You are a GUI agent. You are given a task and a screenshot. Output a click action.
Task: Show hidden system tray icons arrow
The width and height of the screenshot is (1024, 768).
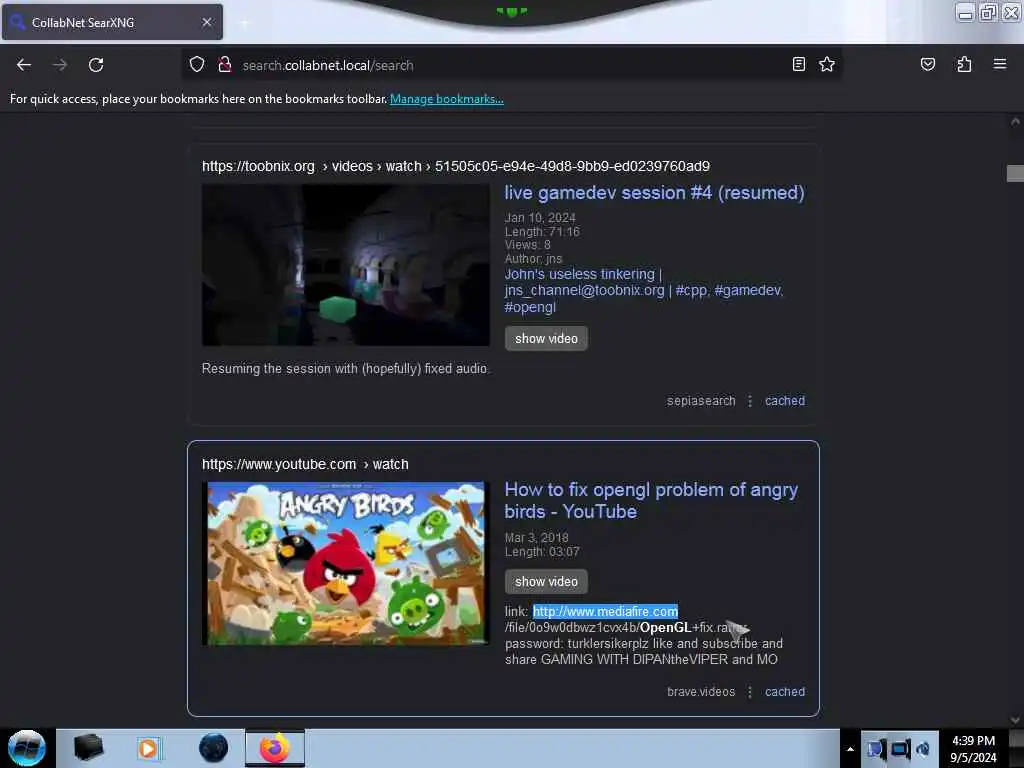click(x=850, y=749)
